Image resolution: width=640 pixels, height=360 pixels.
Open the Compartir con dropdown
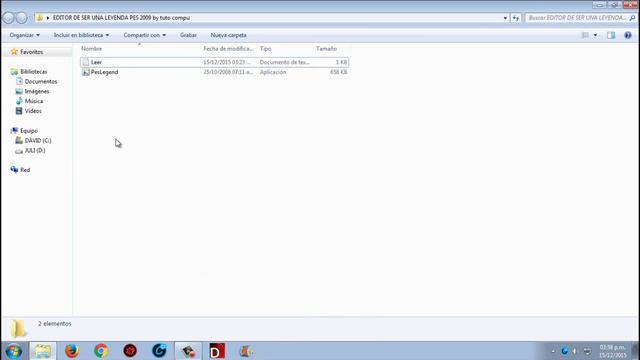coord(144,35)
